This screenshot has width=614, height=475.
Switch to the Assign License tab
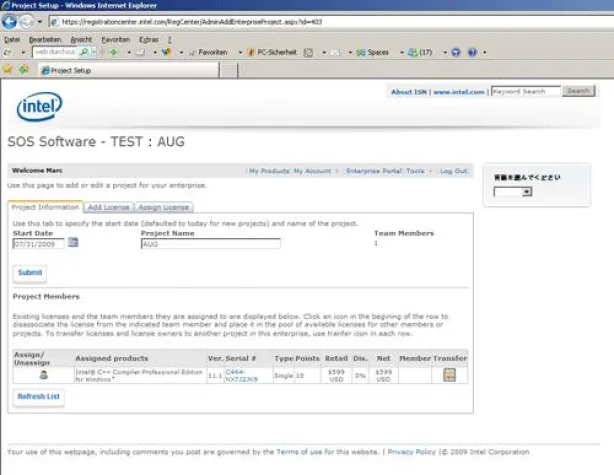pos(162,207)
